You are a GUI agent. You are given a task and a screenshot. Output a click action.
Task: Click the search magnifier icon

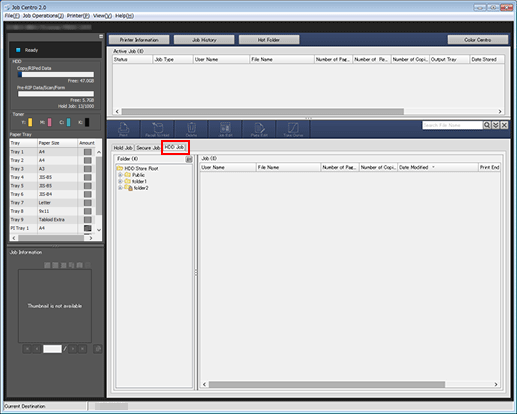point(487,125)
